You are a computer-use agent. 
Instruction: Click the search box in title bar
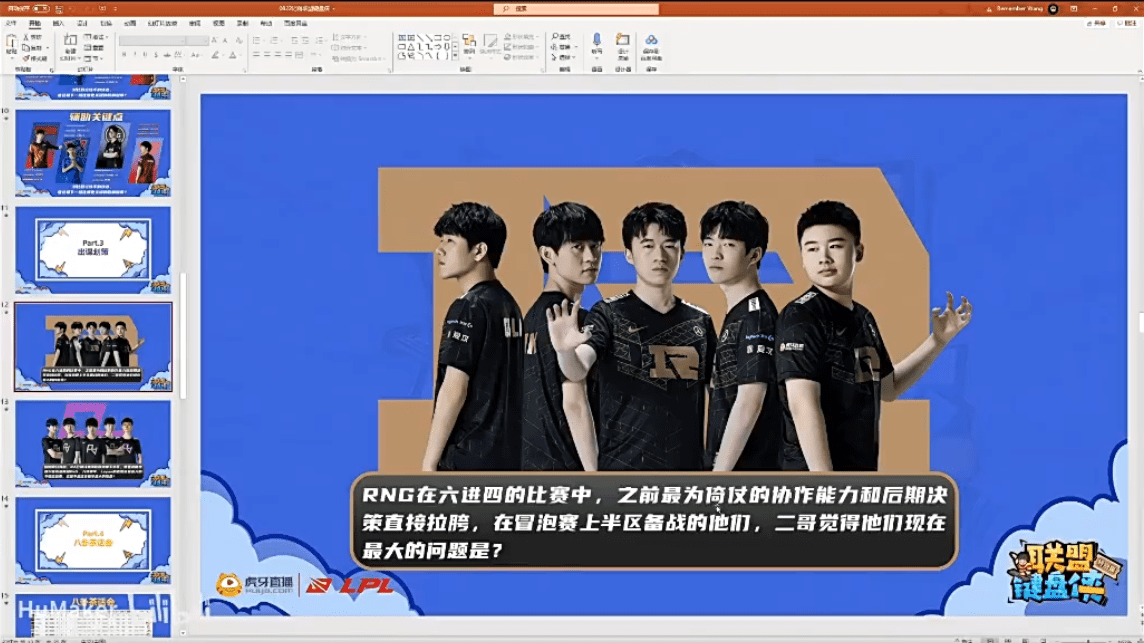pos(576,9)
